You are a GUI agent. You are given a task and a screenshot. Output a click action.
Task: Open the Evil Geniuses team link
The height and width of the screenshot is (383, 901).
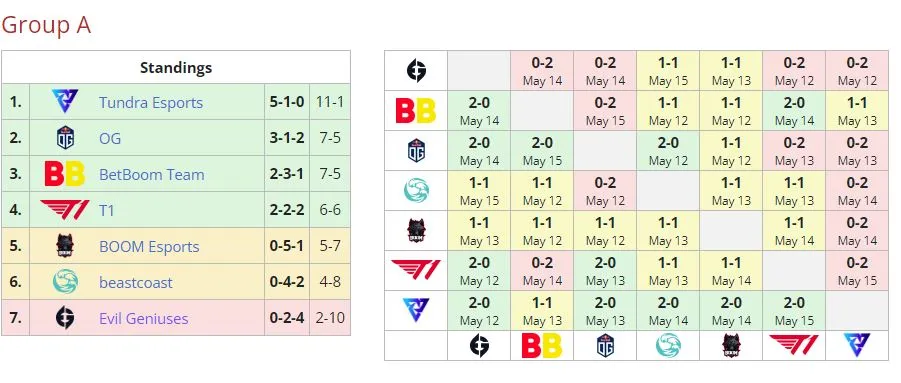pyautogui.click(x=144, y=318)
